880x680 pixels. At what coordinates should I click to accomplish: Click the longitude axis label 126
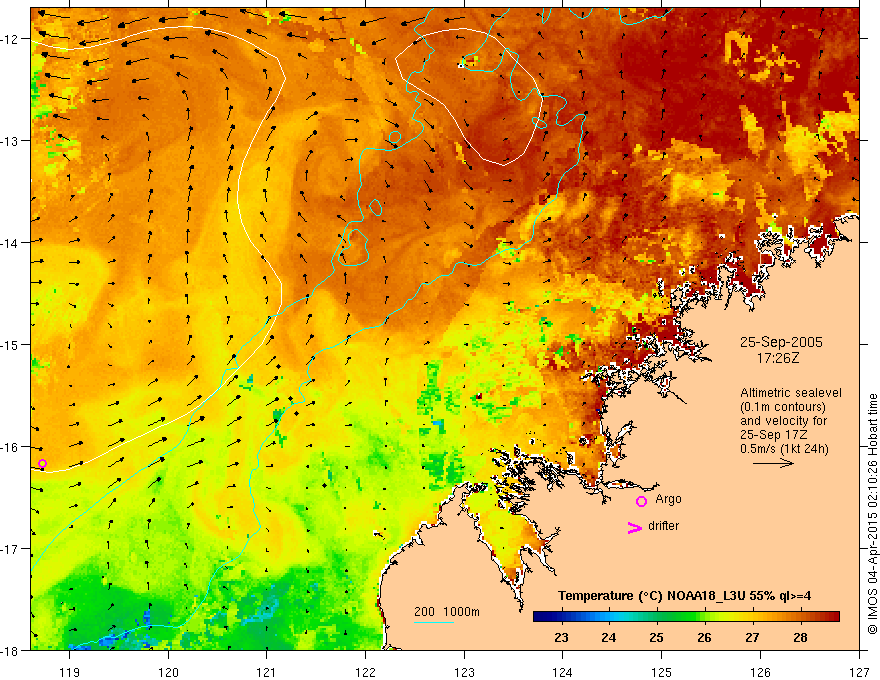coord(760,672)
